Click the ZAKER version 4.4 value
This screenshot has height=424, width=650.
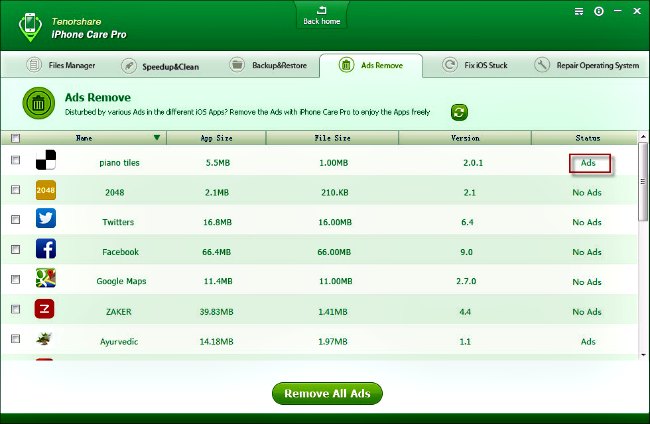(x=465, y=312)
